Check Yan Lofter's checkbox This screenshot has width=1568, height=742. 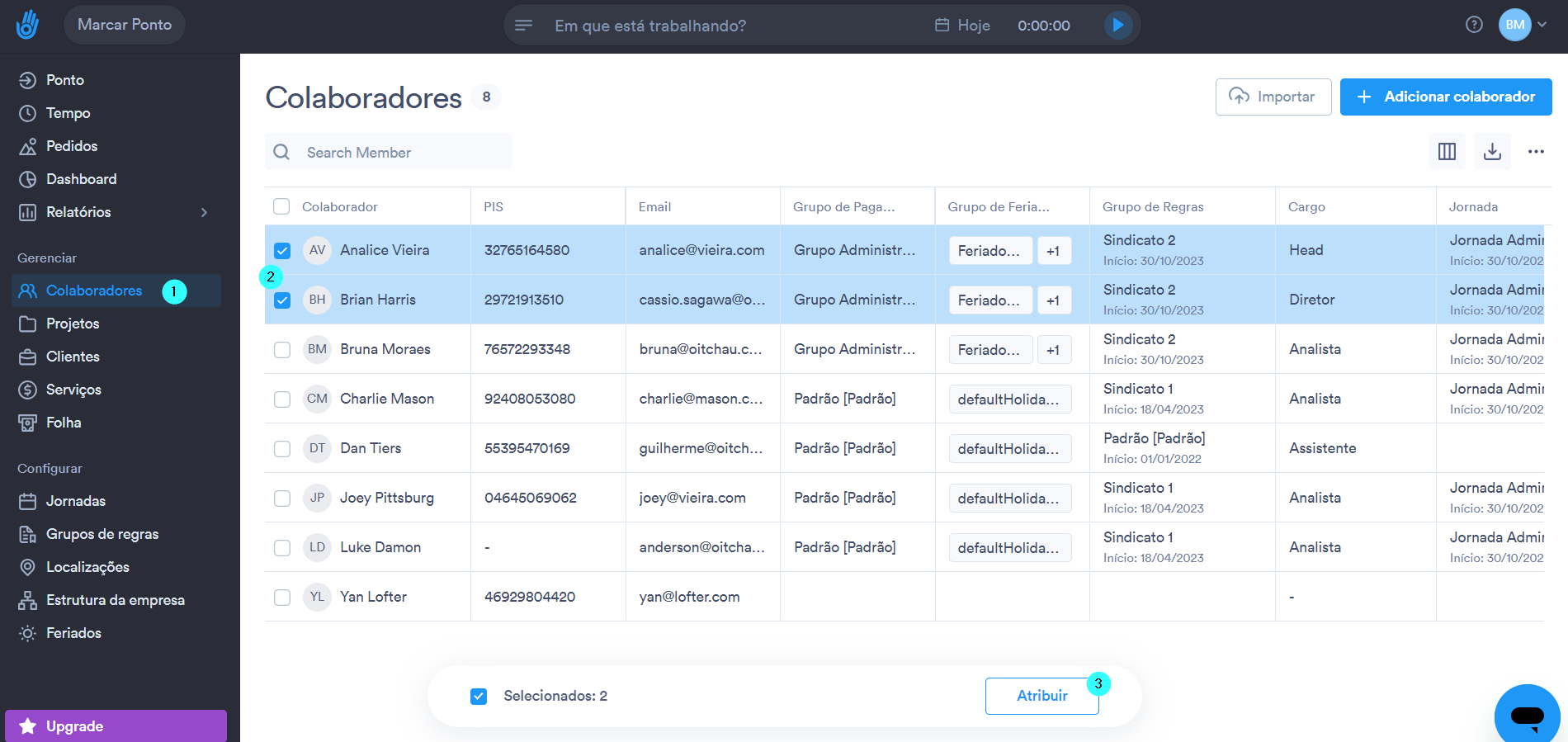pos(282,597)
